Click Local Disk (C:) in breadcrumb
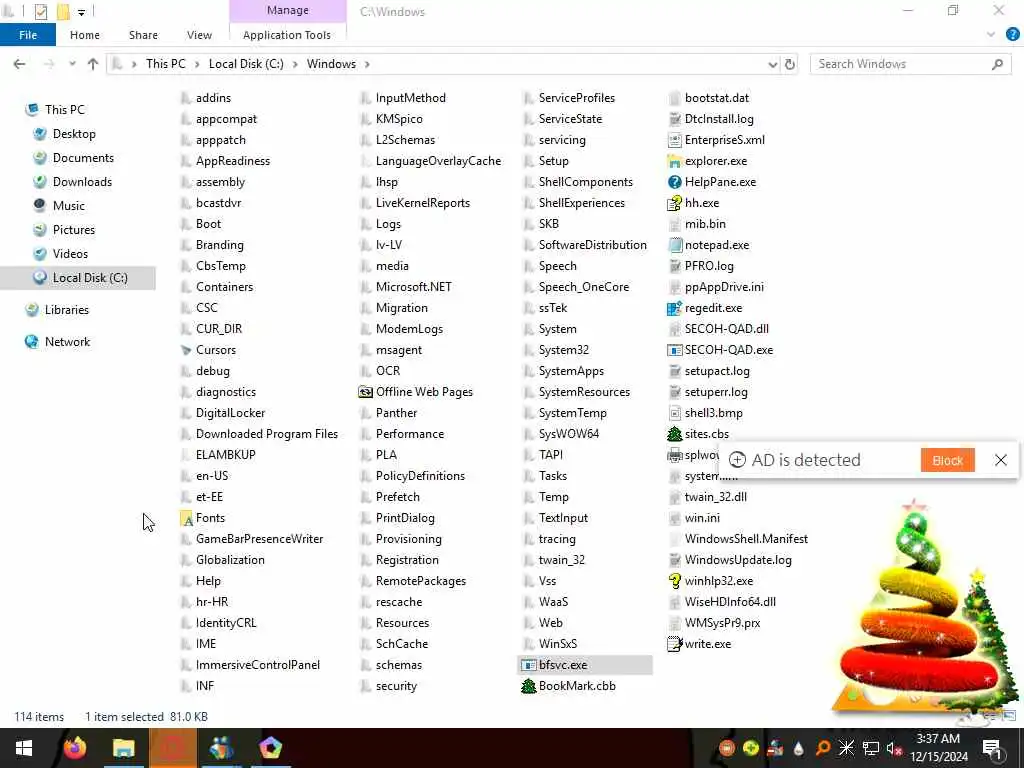This screenshot has width=1024, height=768. tap(246, 64)
